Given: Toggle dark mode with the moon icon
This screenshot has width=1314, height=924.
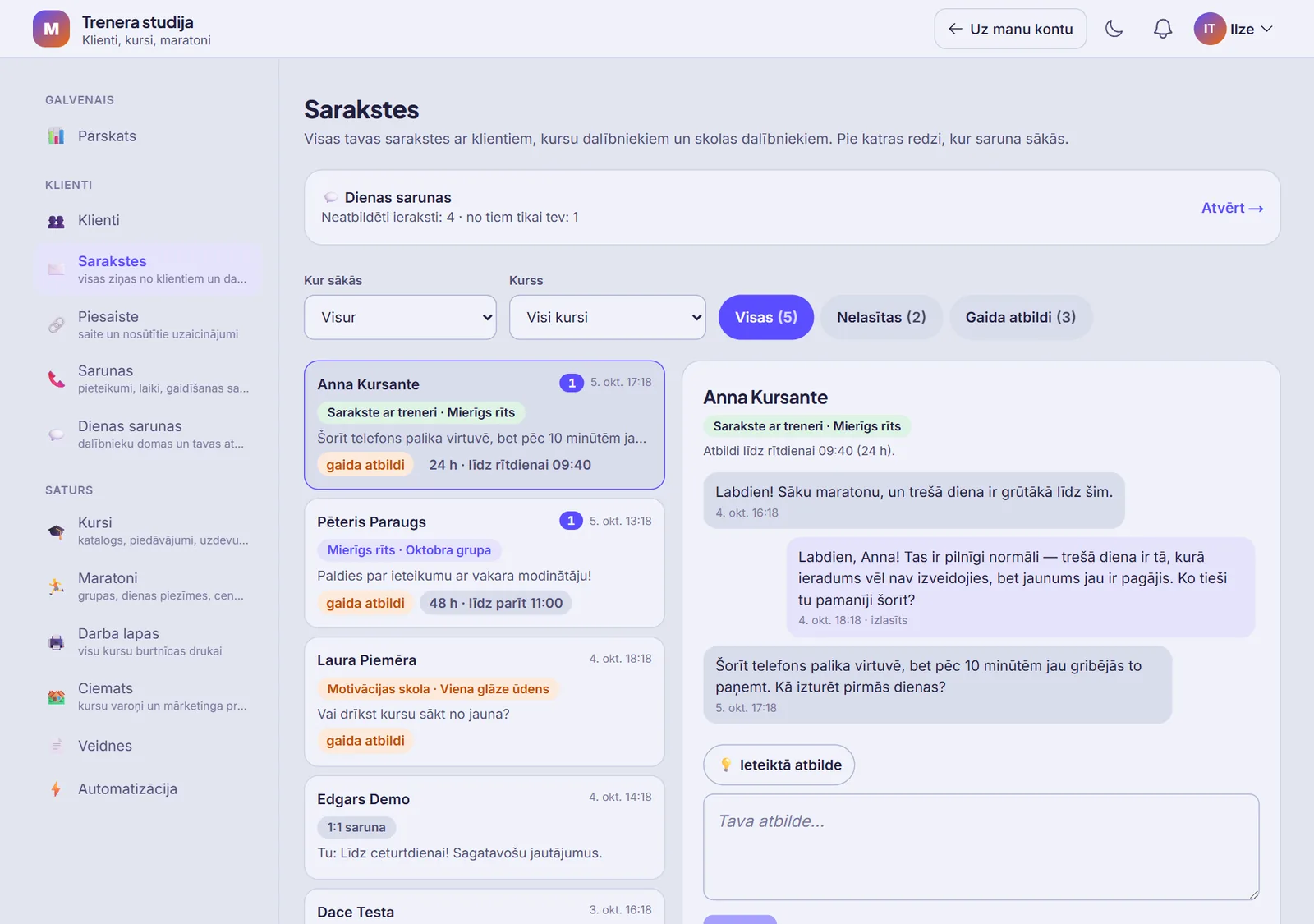Looking at the screenshot, I should tap(1114, 29).
